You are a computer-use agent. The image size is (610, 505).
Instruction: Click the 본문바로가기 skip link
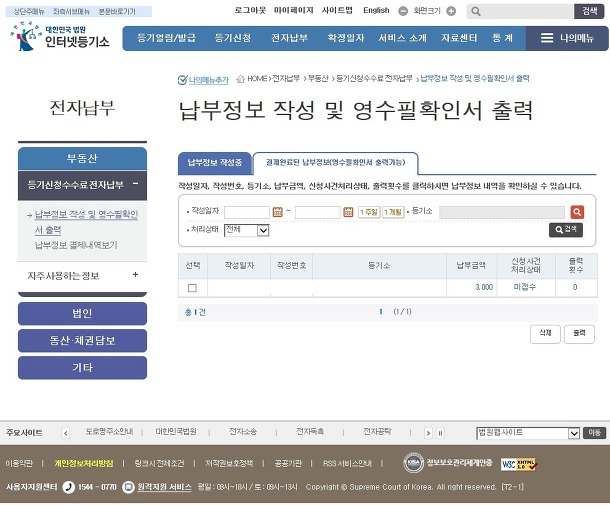[x=117, y=12]
